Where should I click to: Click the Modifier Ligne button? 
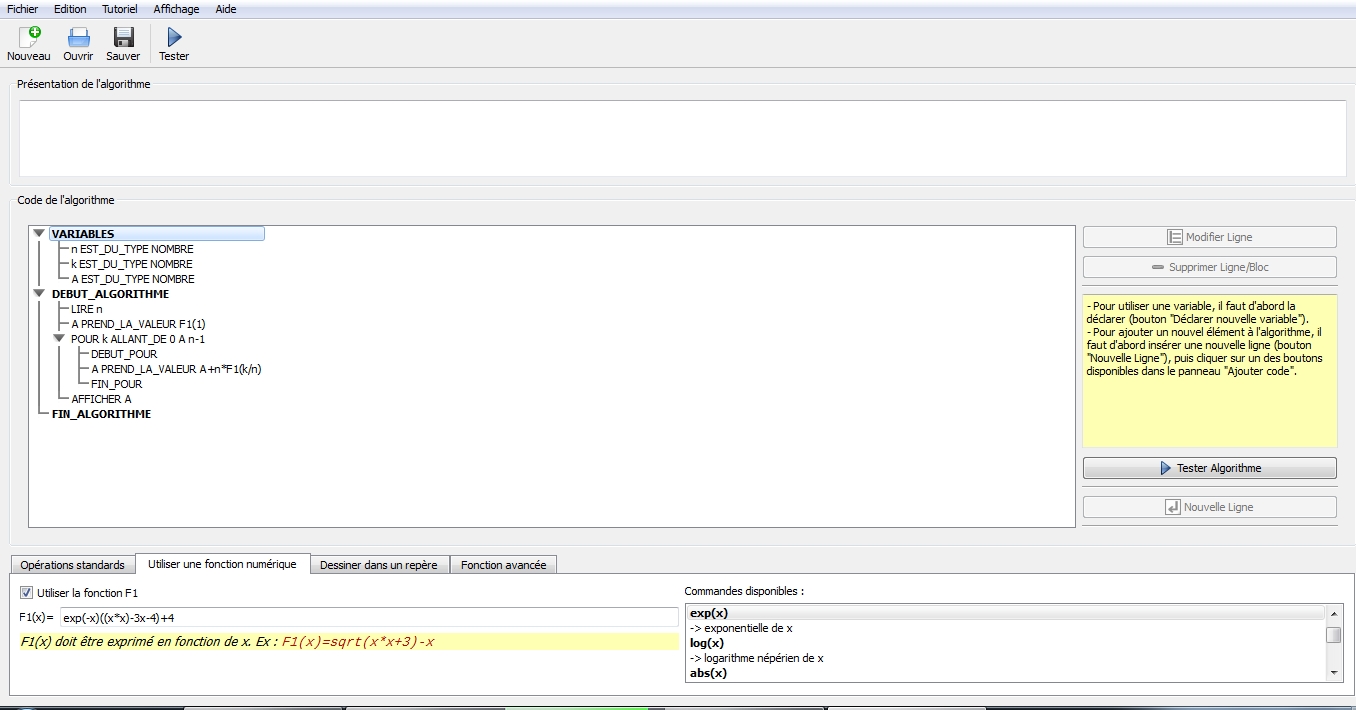pos(1209,237)
